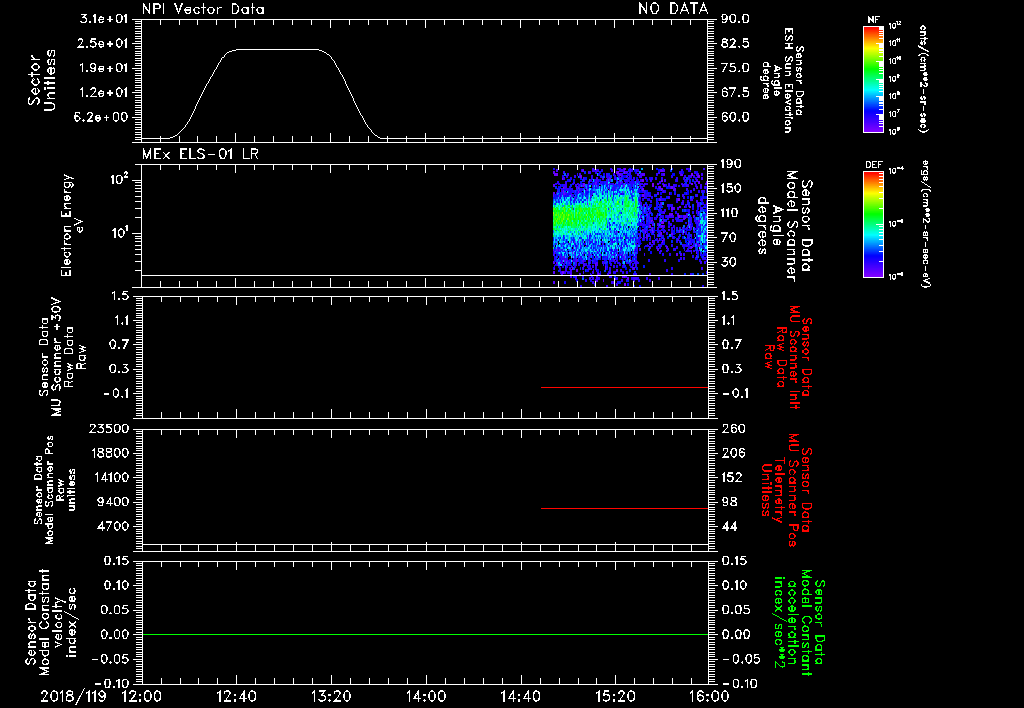Image resolution: width=1024 pixels, height=708 pixels.
Task: Click the '260' telemetry axis tick
Action: coord(732,428)
